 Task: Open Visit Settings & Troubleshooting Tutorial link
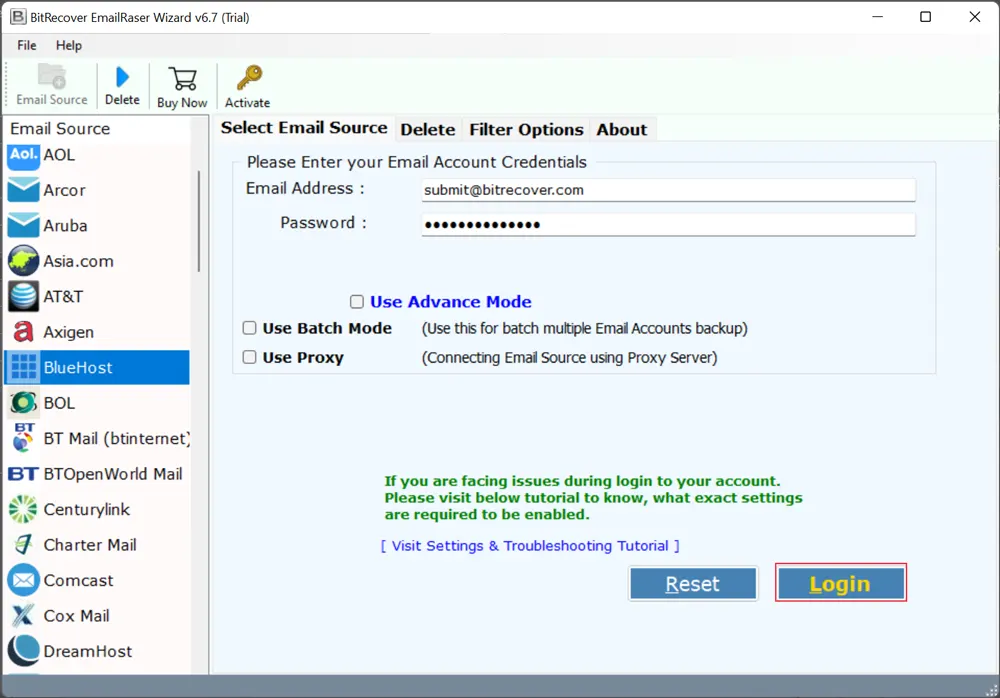click(530, 546)
